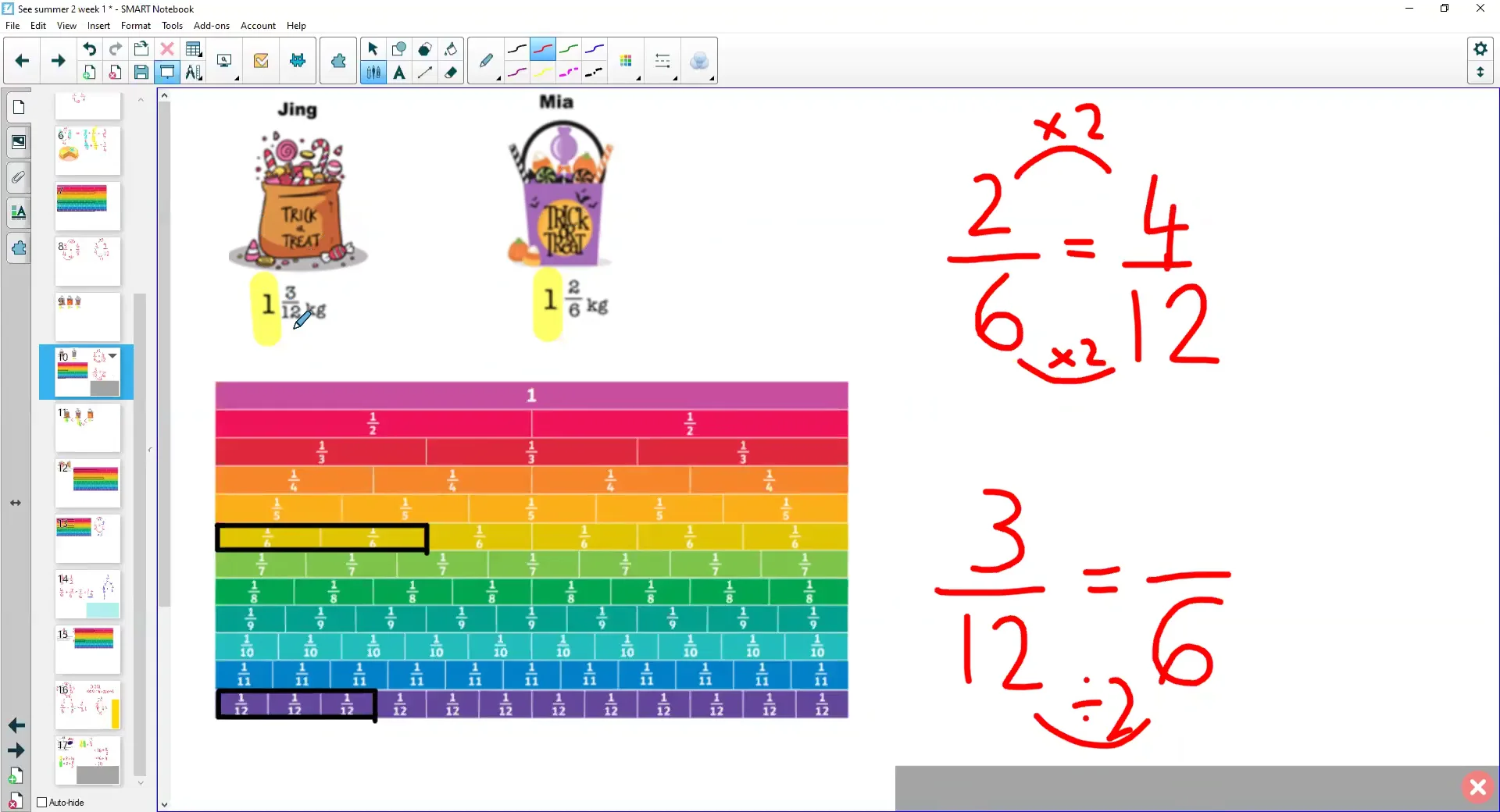Toggle the screen shade tool
Image resolution: width=1500 pixels, height=812 pixels.
(x=166, y=72)
